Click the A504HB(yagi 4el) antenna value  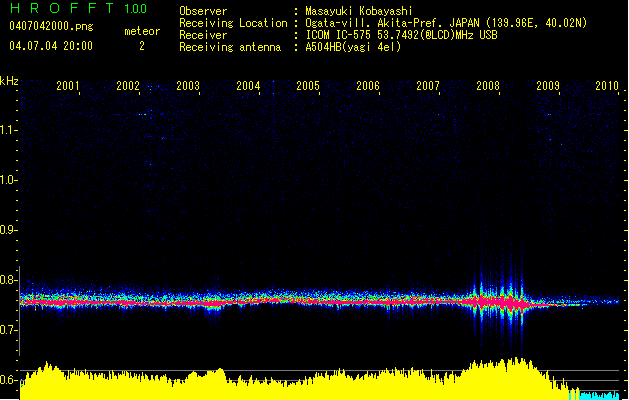[x=353, y=47]
